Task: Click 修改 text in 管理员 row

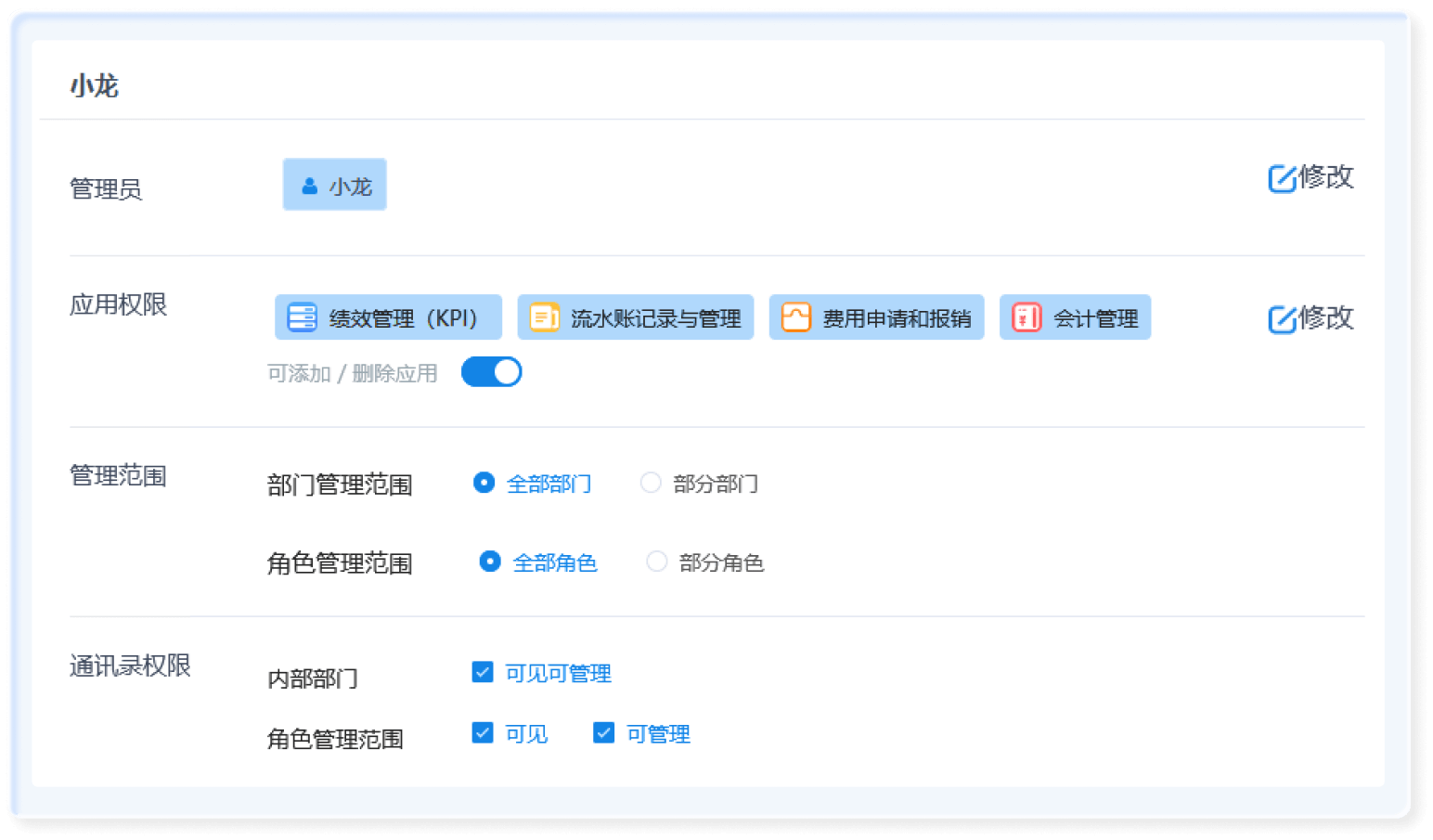Action: [x=1326, y=176]
